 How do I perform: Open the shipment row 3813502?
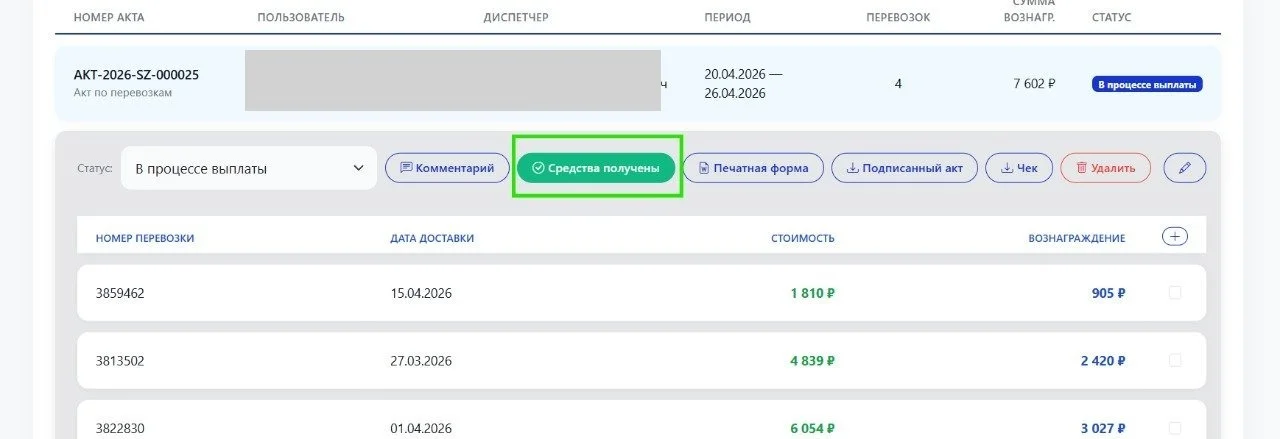click(641, 360)
